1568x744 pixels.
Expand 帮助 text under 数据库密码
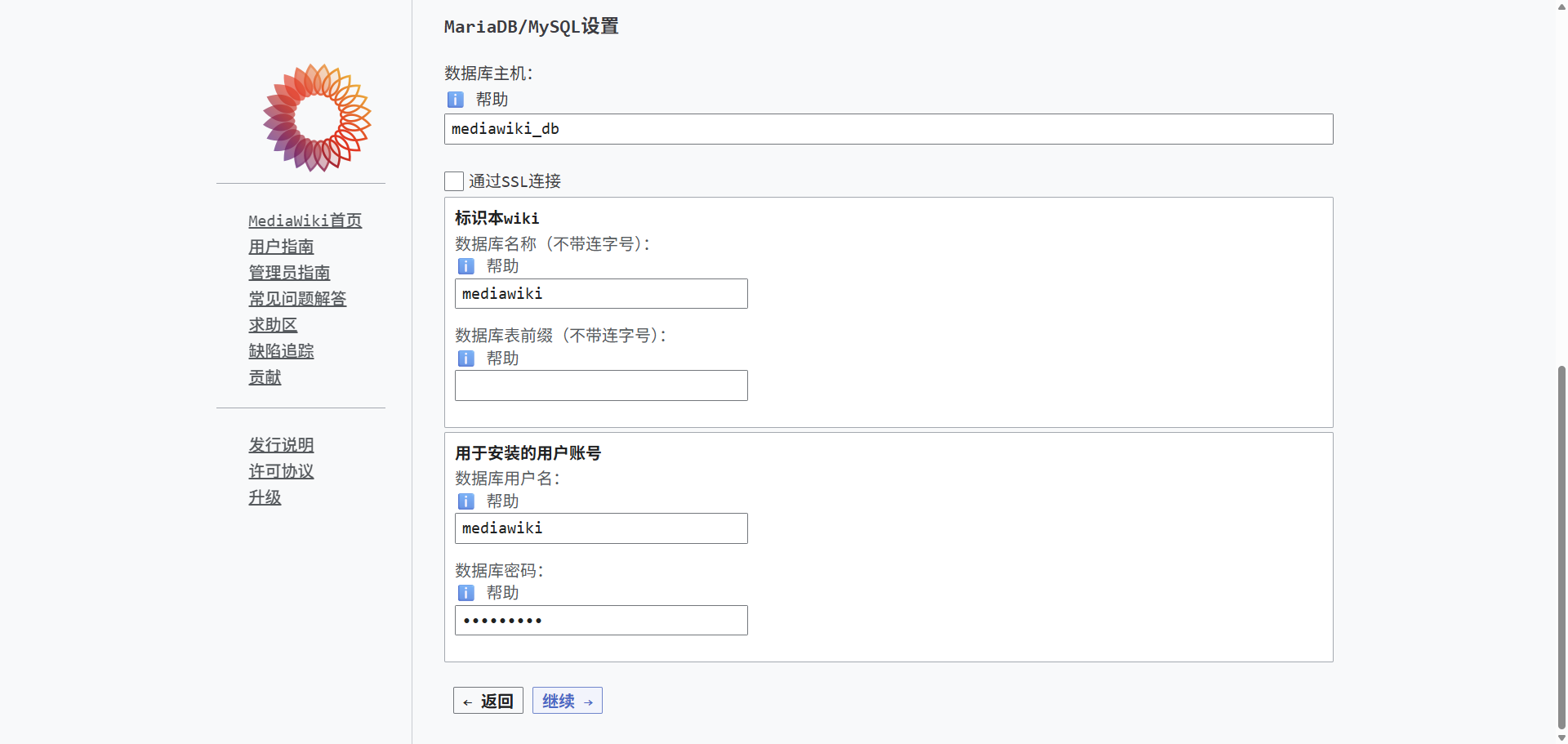502,593
